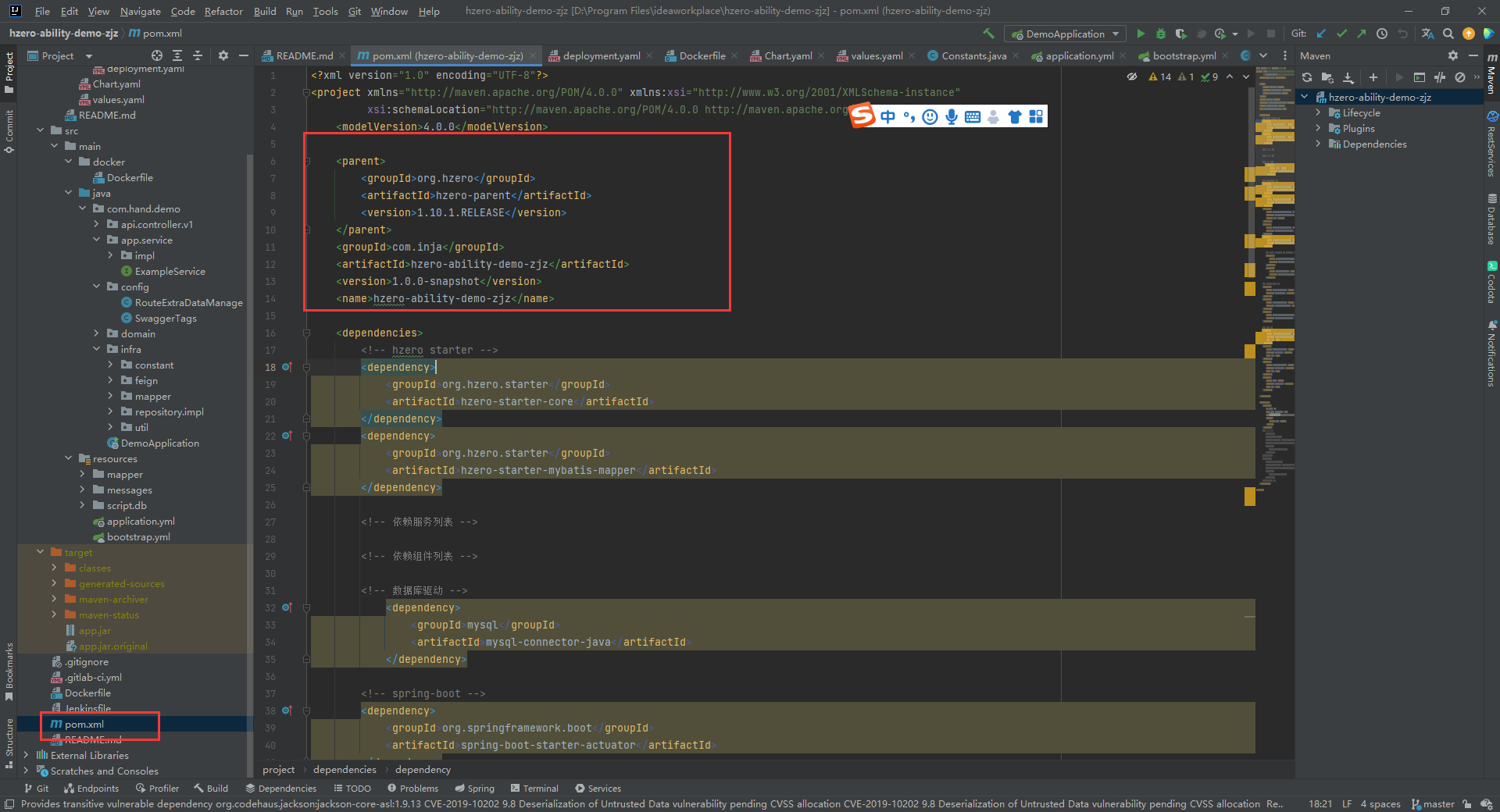Screen dimensions: 1500x812
Task: Open Git history clock icon
Action: tap(1382, 34)
